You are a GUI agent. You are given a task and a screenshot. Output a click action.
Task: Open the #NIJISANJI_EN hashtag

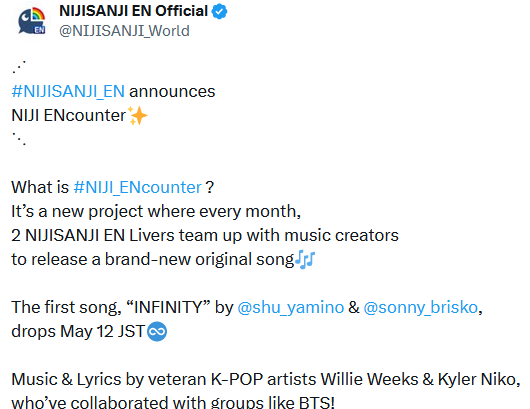click(x=68, y=92)
